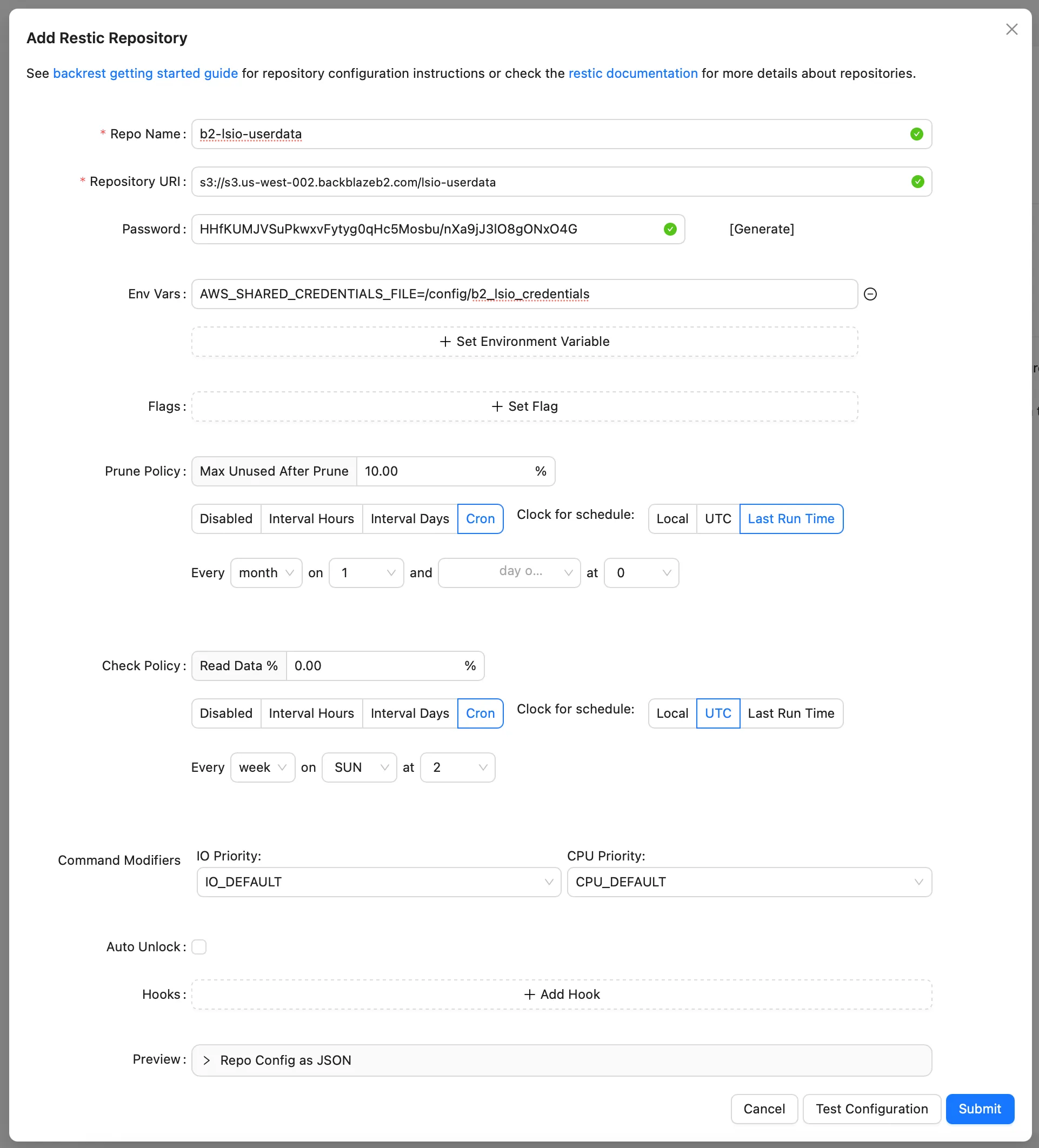The image size is (1039, 1148).
Task: Add a new flag with Set Flag
Action: [x=524, y=406]
